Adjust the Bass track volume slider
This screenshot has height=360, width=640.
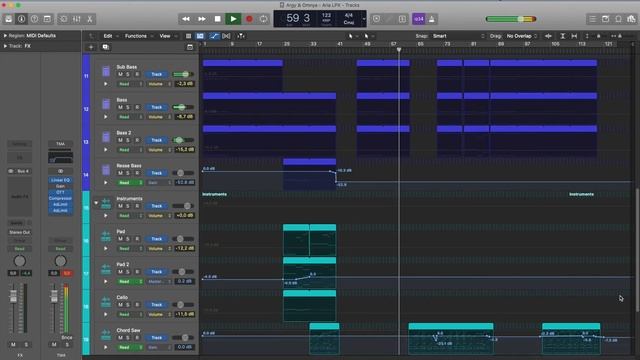pos(183,107)
